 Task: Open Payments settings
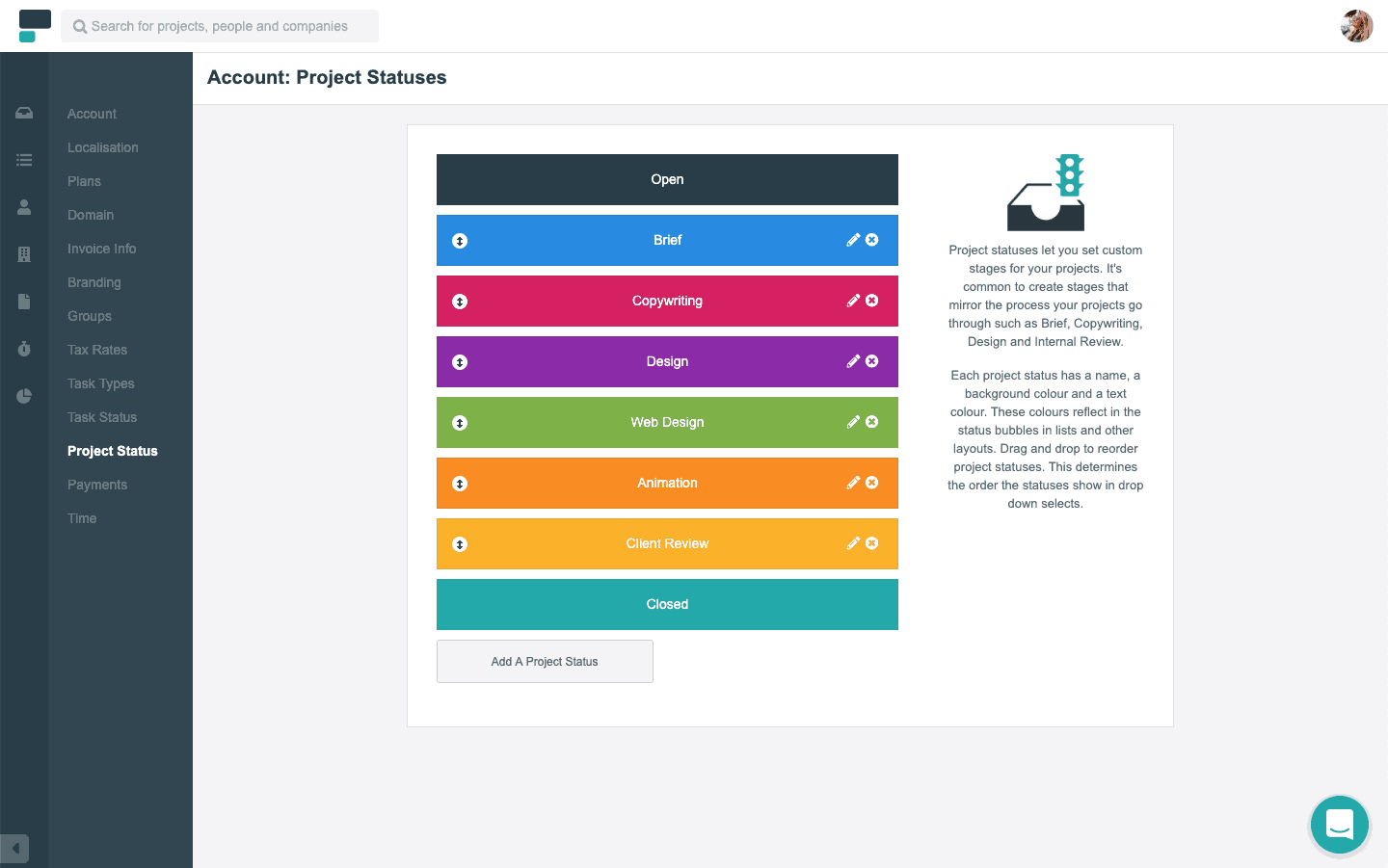pos(97,485)
